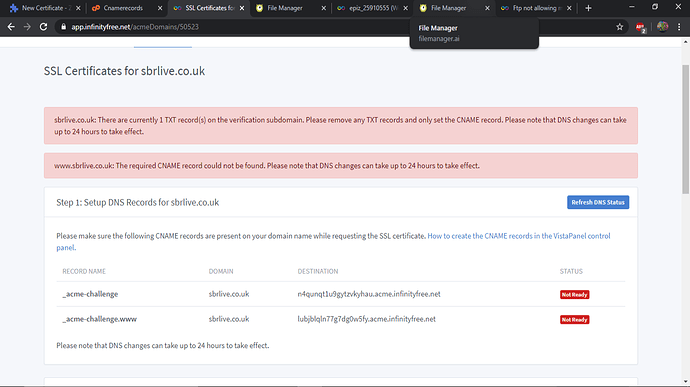Click _acme-challenge.www record name
The height and width of the screenshot is (387, 690).
[x=99, y=319]
